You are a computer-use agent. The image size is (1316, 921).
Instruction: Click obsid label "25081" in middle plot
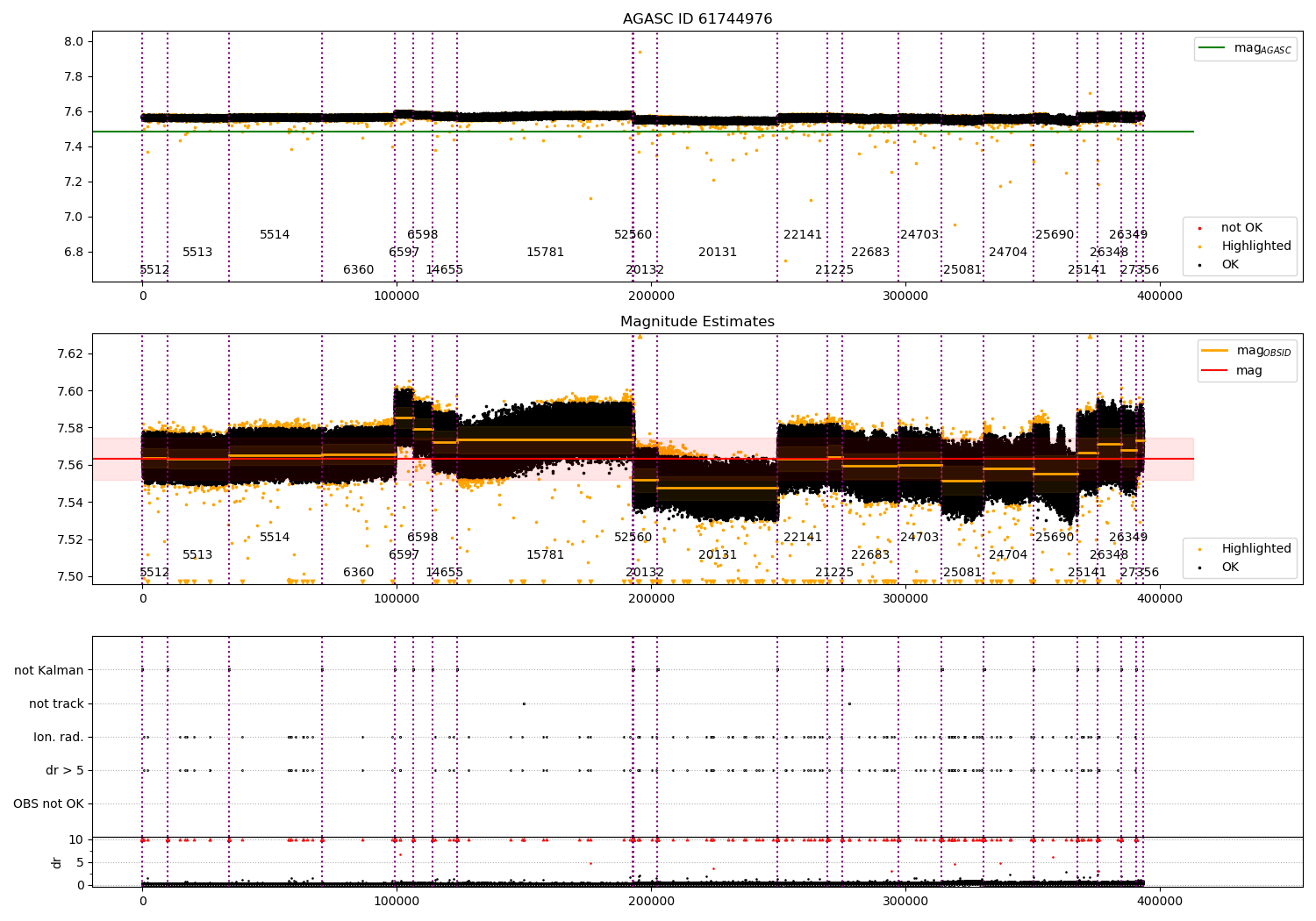962,573
